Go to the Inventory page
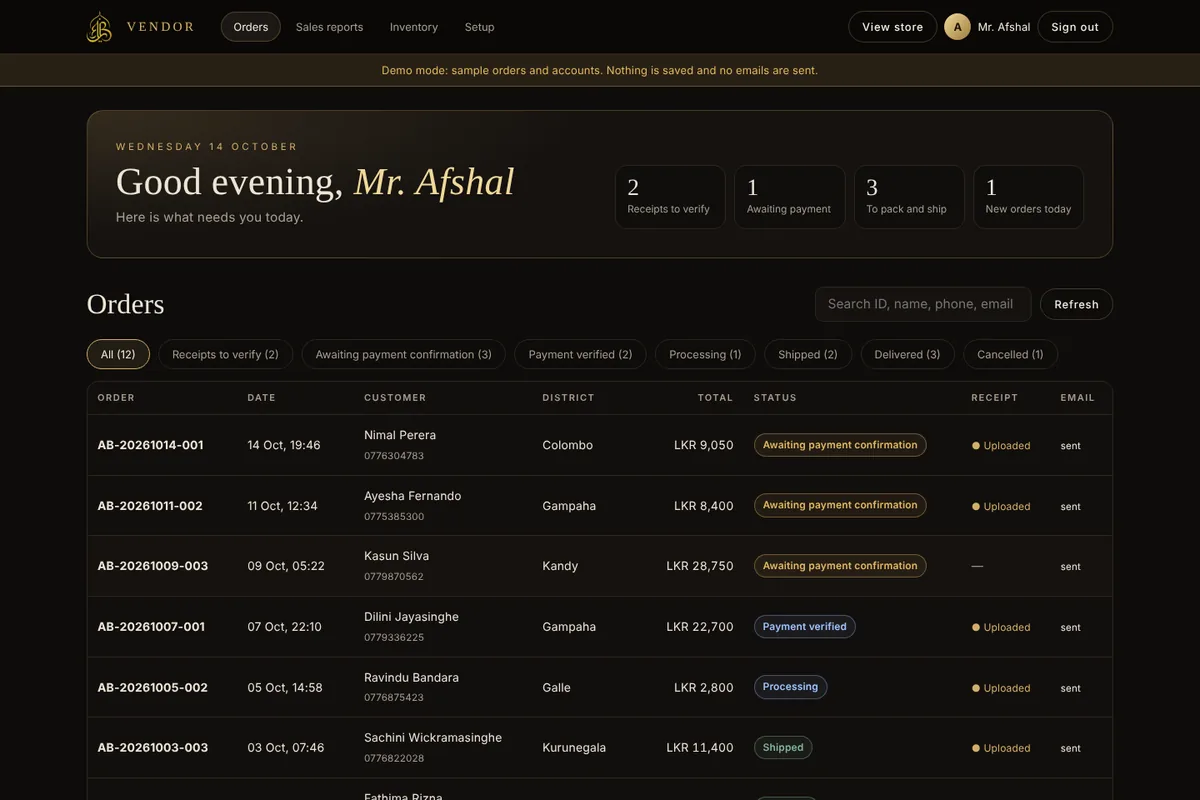1200x800 pixels. click(x=414, y=27)
